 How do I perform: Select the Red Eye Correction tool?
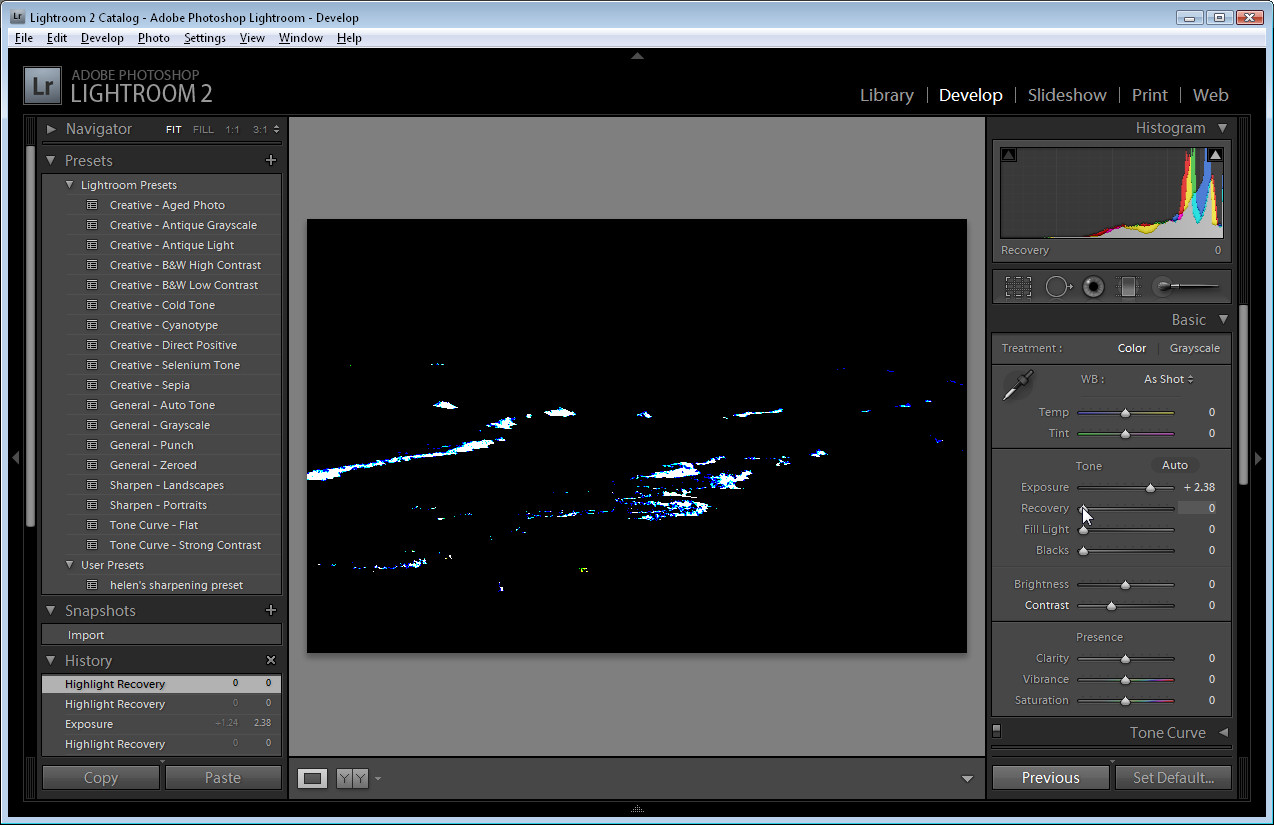(x=1093, y=287)
